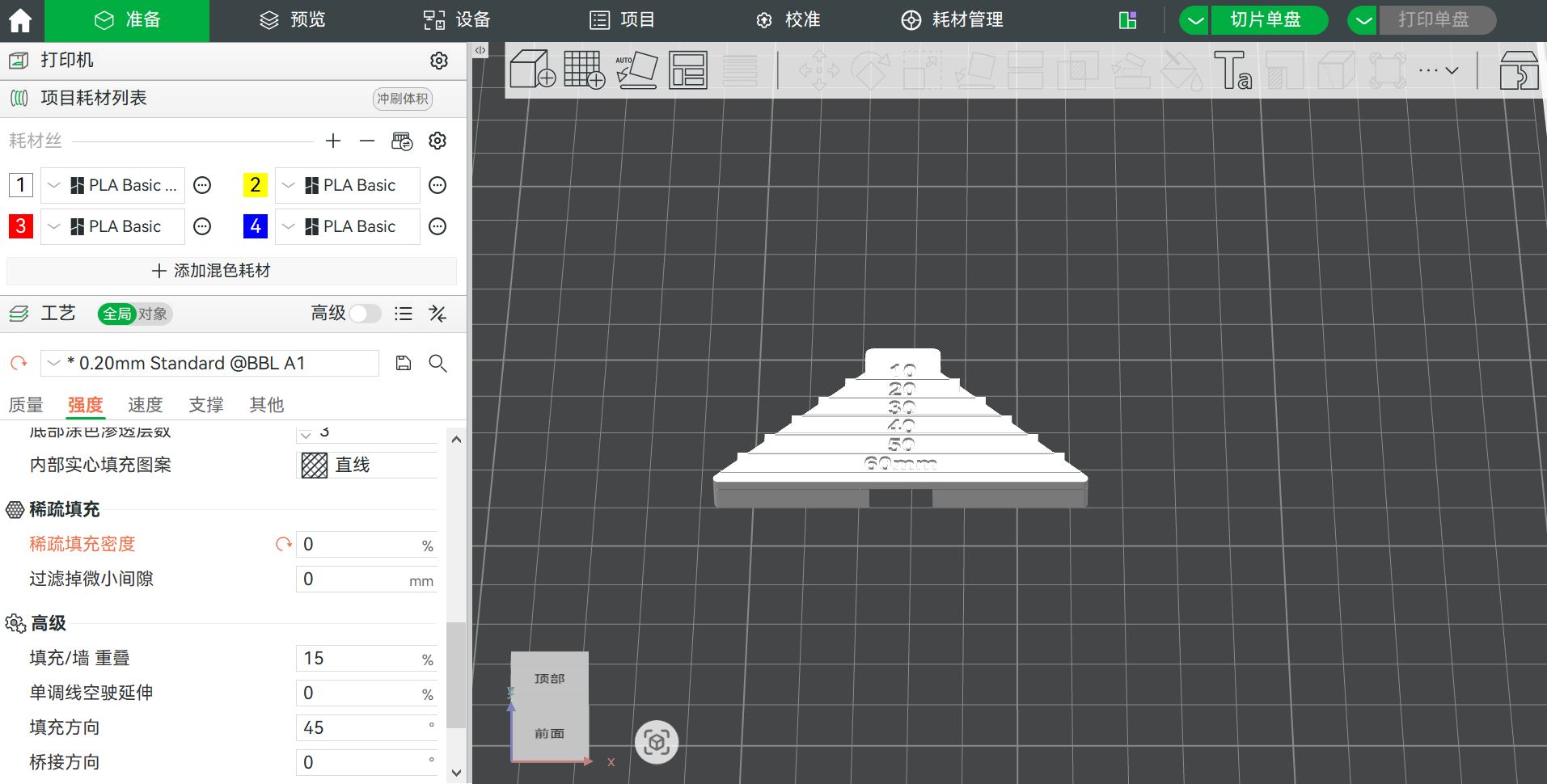Viewport: 1547px width, 784px height.
Task: Click filament 4 blue color swatch
Action: pyautogui.click(x=256, y=226)
